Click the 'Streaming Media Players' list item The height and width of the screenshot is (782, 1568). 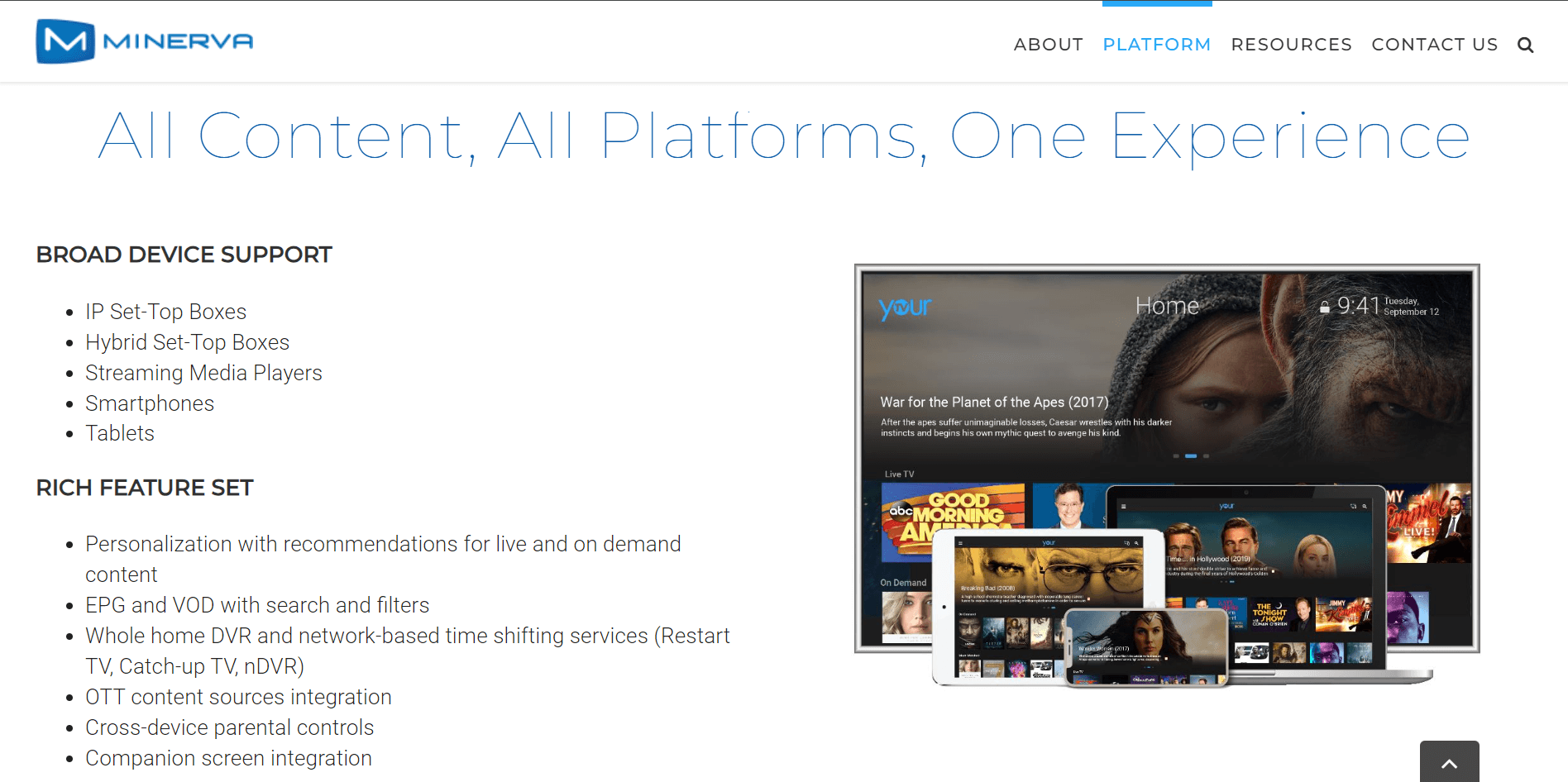[203, 373]
